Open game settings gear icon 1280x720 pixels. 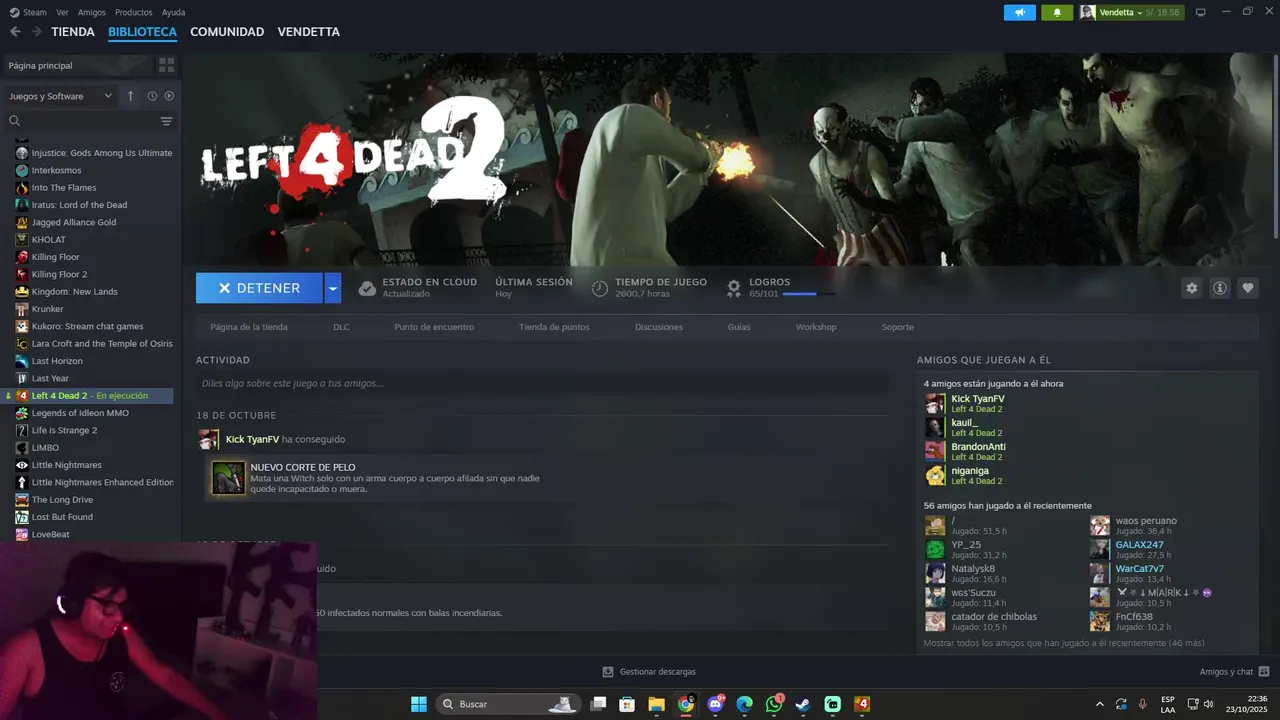(x=1191, y=288)
